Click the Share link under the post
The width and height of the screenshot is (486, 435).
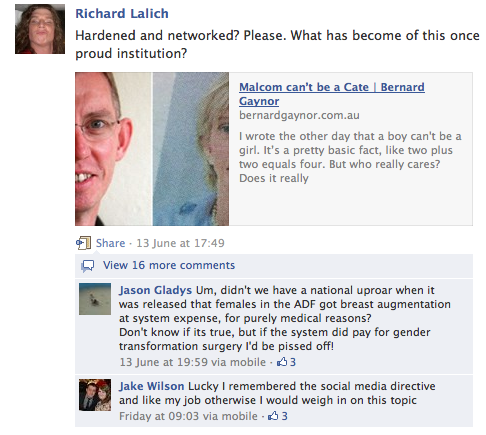point(110,243)
